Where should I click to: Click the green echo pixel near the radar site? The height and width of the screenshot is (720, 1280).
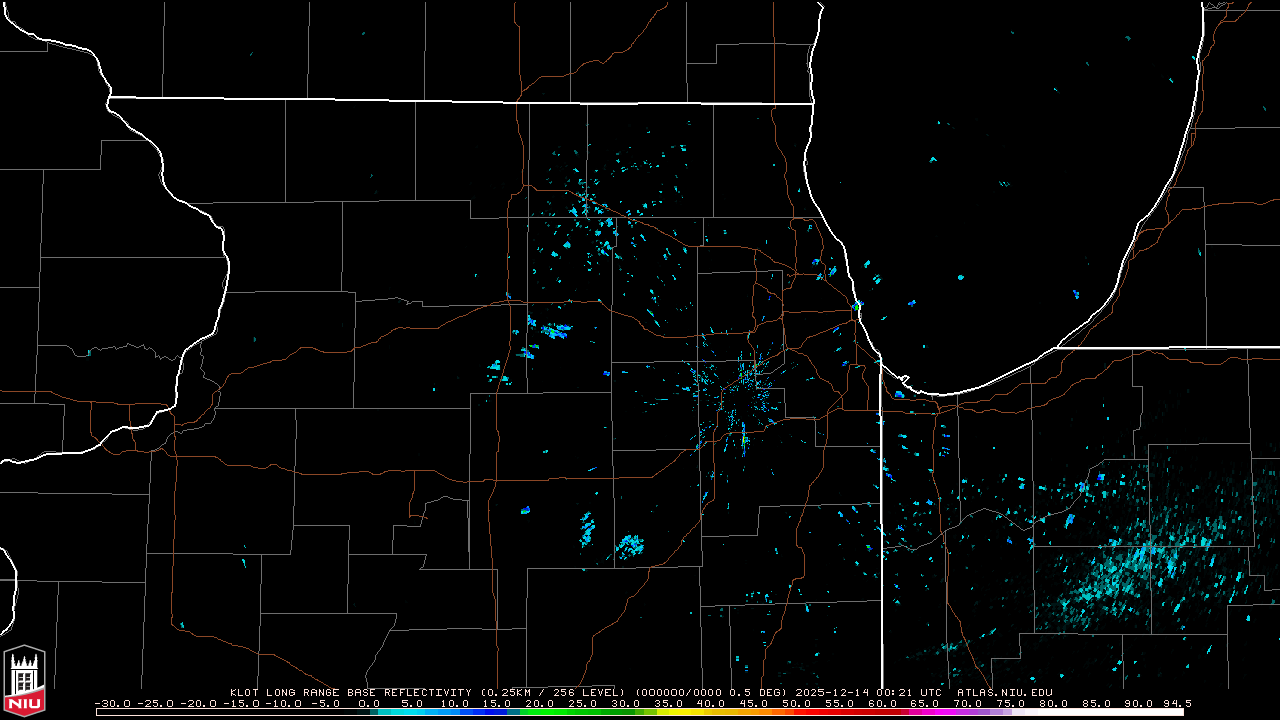[745, 438]
